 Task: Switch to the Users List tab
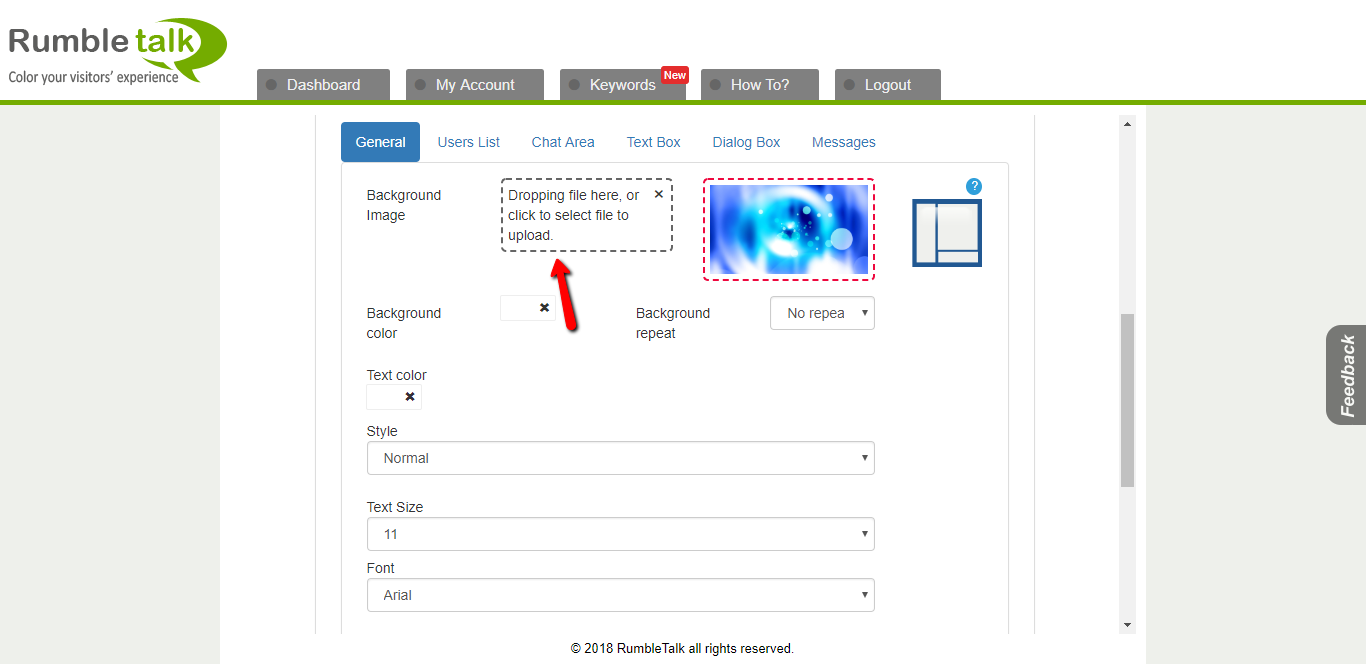(468, 142)
